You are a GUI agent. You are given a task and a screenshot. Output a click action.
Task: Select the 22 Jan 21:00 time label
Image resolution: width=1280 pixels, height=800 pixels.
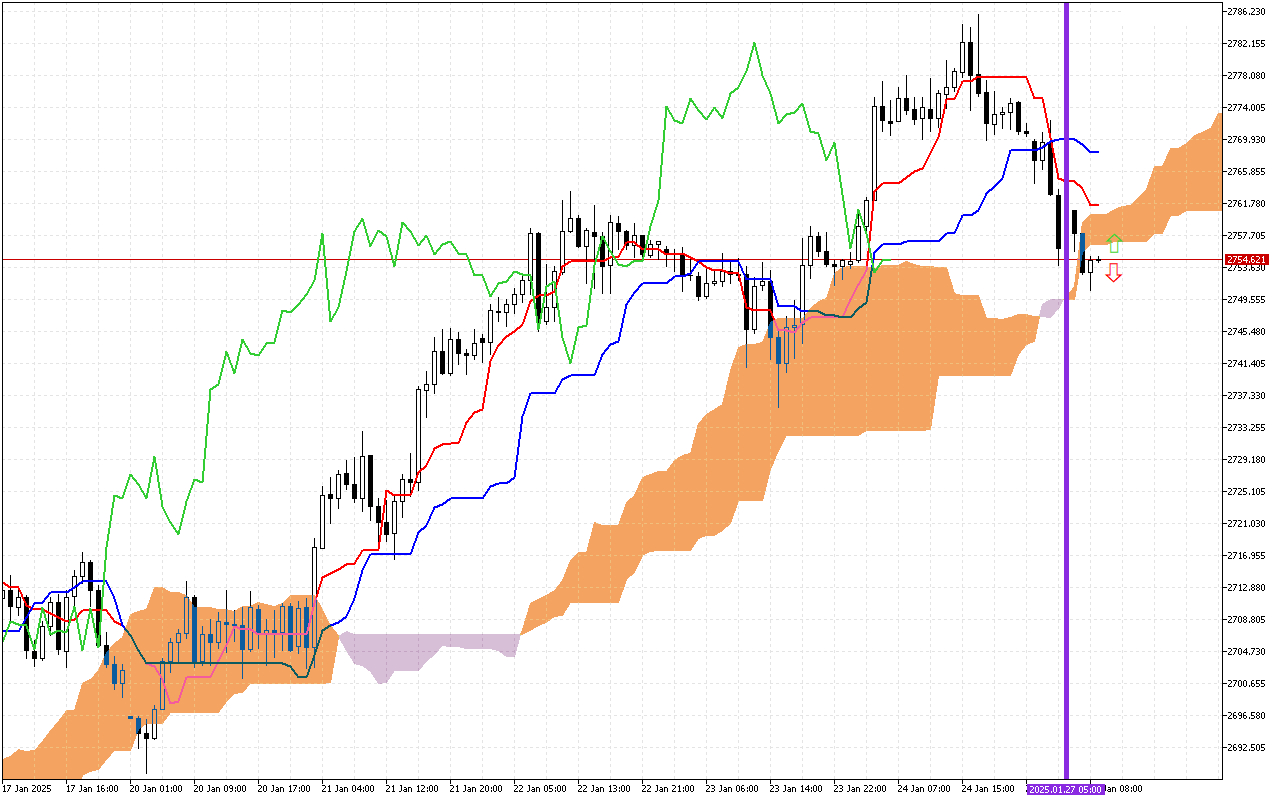(668, 789)
